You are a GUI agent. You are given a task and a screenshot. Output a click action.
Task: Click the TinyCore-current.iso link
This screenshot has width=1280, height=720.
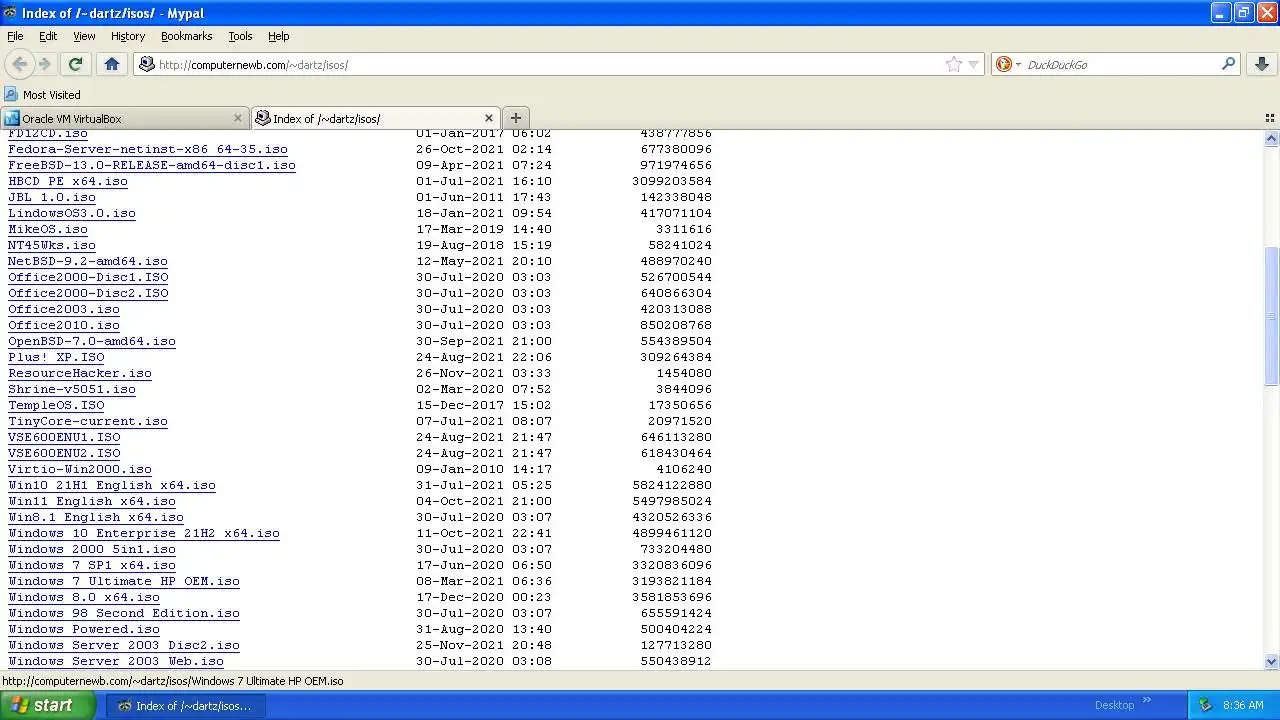point(88,421)
